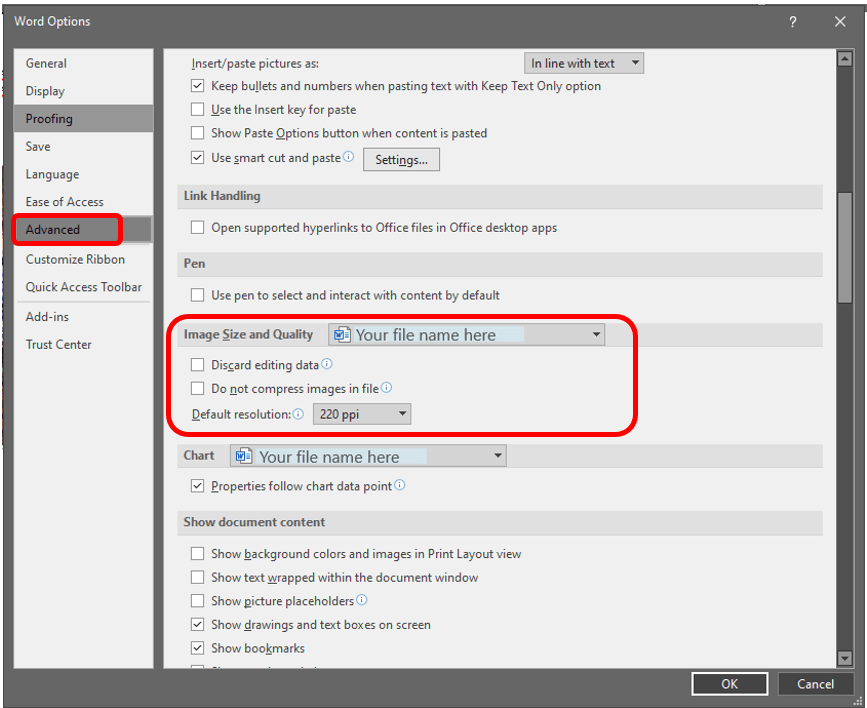The width and height of the screenshot is (867, 708).
Task: Confirm with the OK button
Action: click(x=729, y=684)
